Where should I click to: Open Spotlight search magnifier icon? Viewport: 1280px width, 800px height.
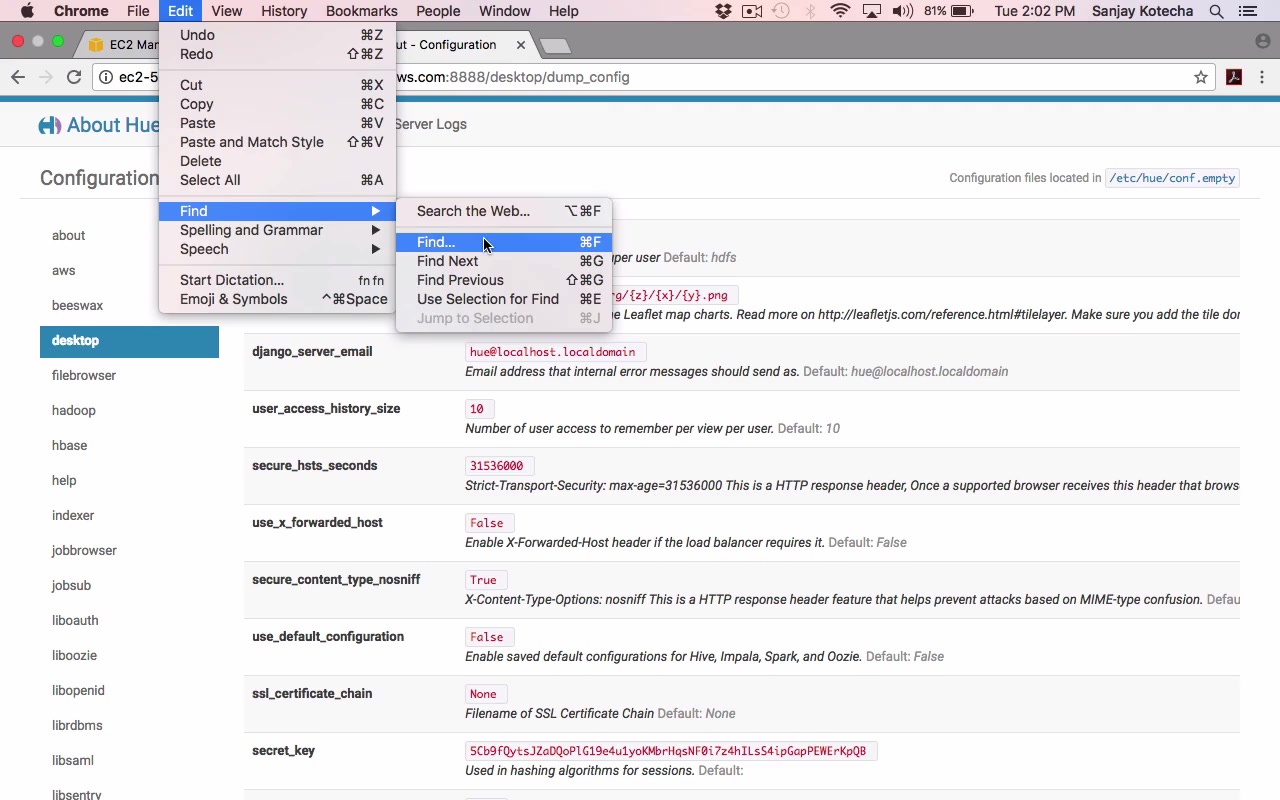pyautogui.click(x=1216, y=11)
